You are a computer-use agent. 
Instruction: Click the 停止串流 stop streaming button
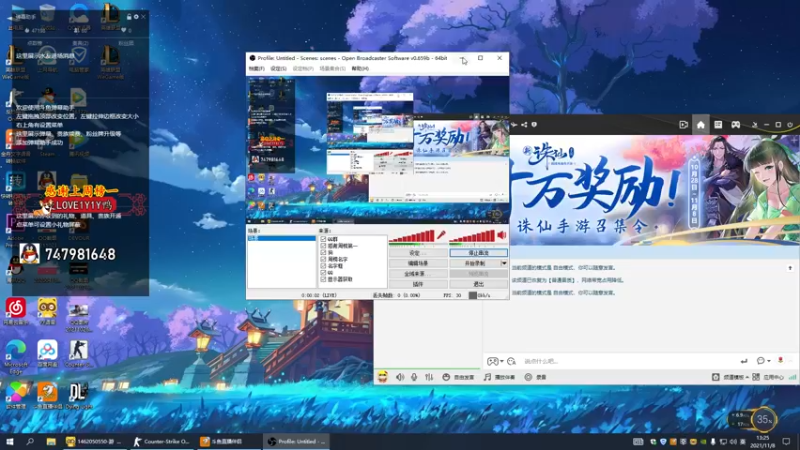pos(478,253)
